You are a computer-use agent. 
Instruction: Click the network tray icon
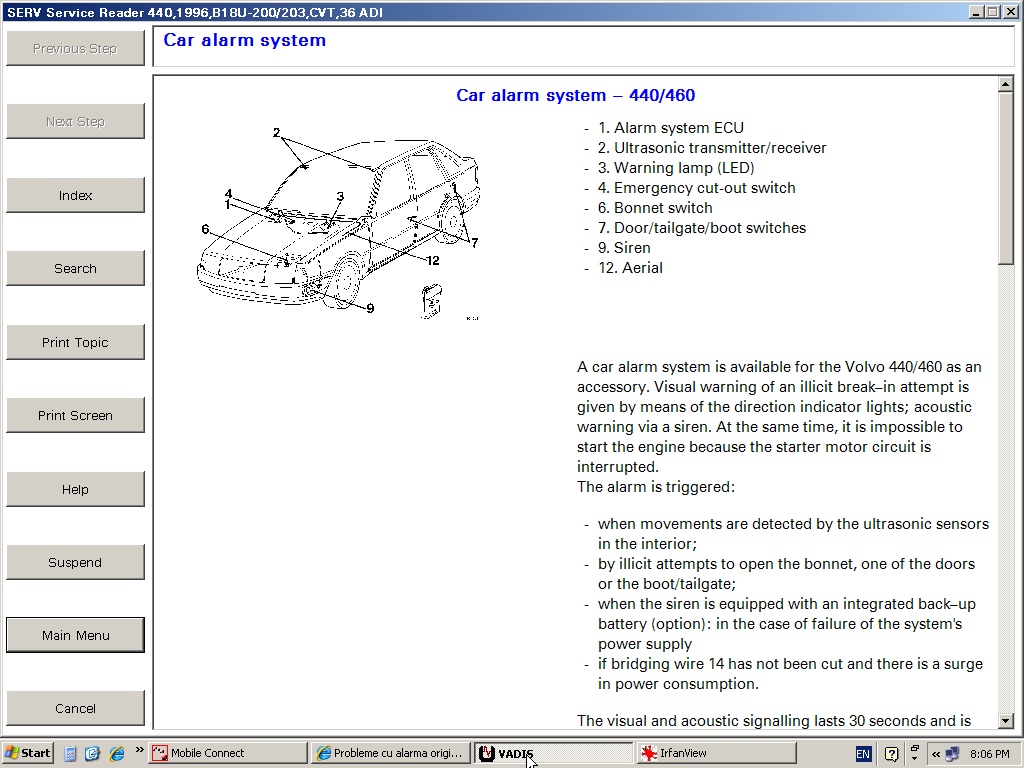pos(952,754)
